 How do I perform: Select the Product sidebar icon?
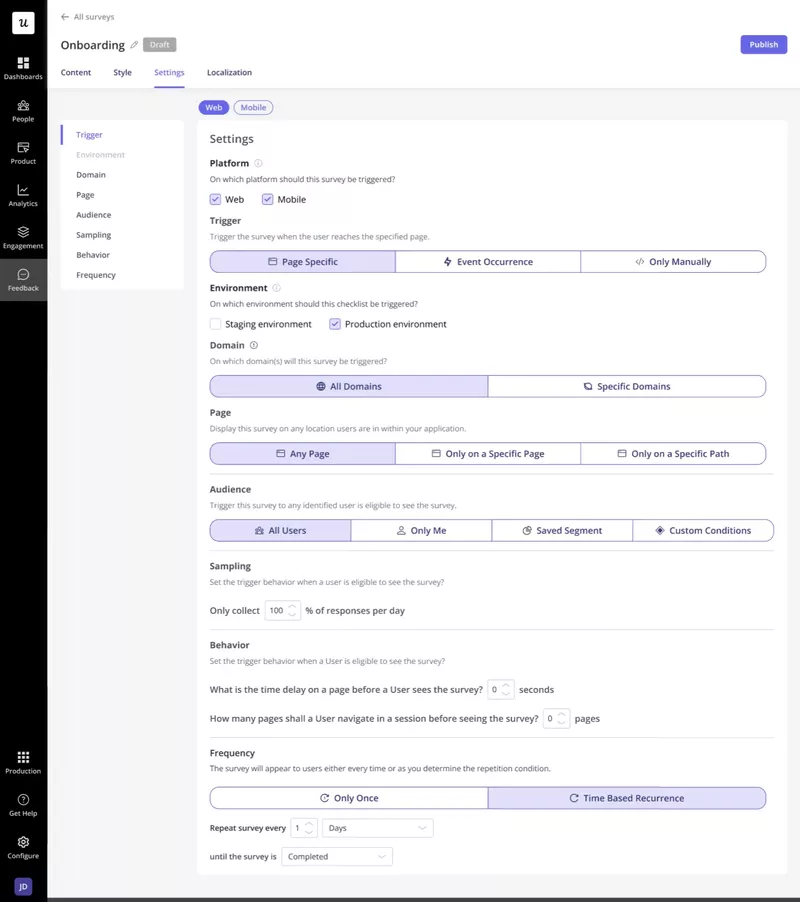coord(22,148)
